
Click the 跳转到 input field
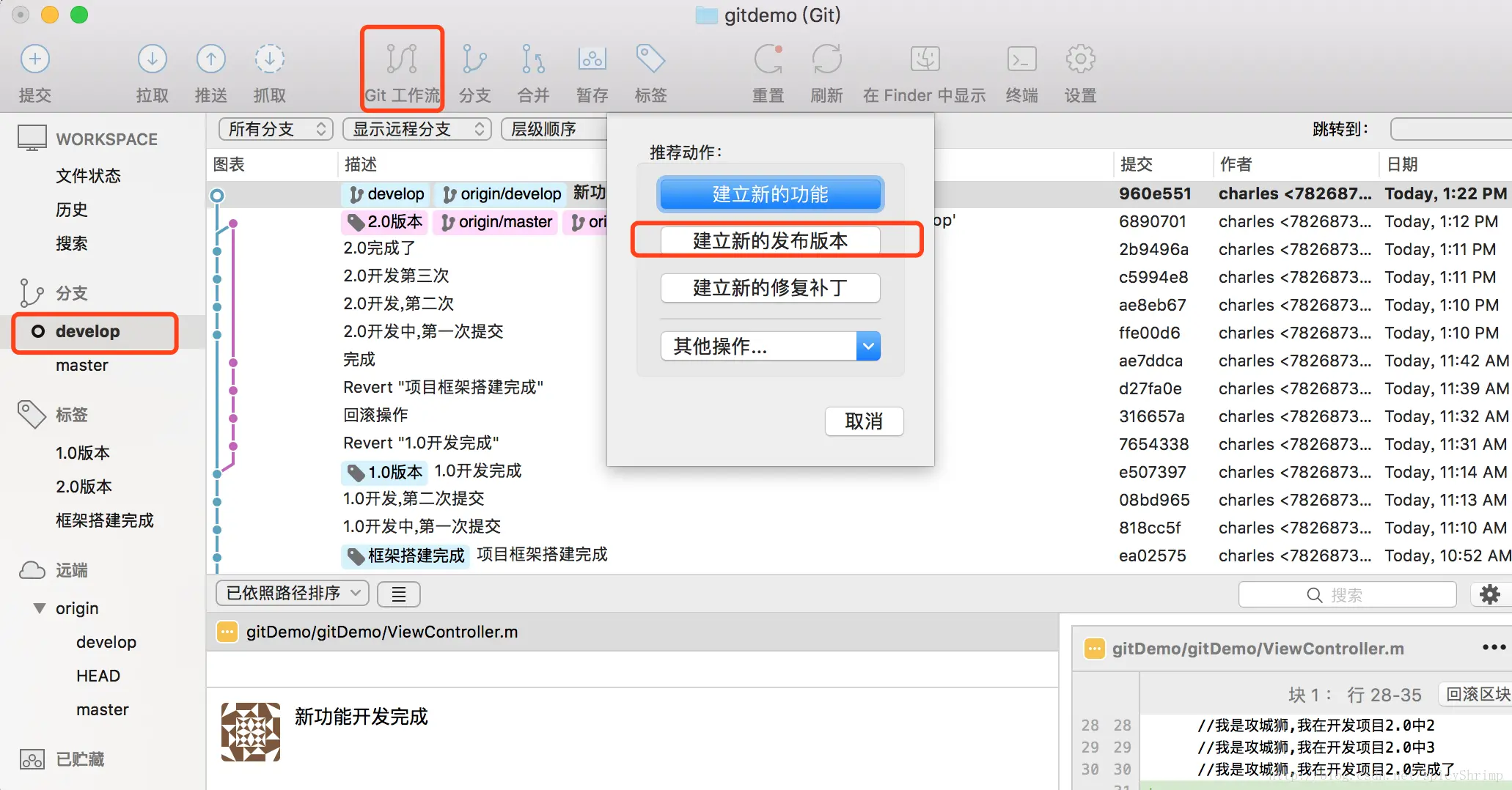[1451, 129]
